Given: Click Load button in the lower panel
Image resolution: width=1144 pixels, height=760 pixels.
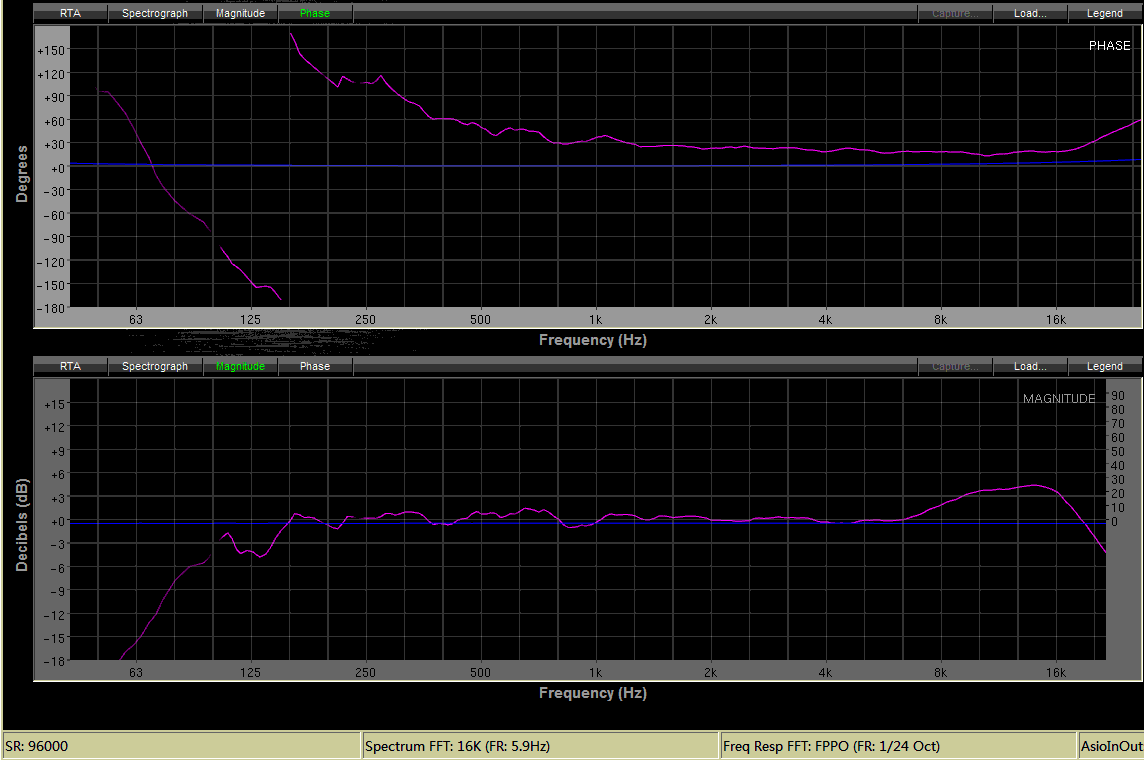Looking at the screenshot, I should pos(1030,367).
